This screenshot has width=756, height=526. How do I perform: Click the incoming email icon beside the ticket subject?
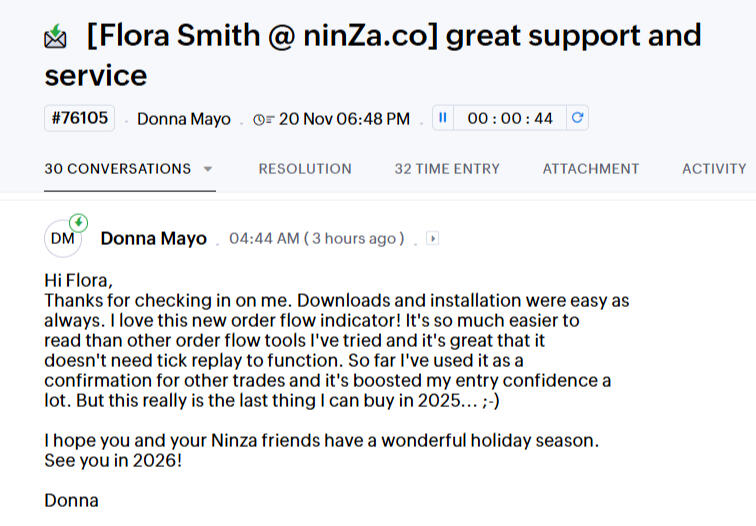tap(56, 39)
